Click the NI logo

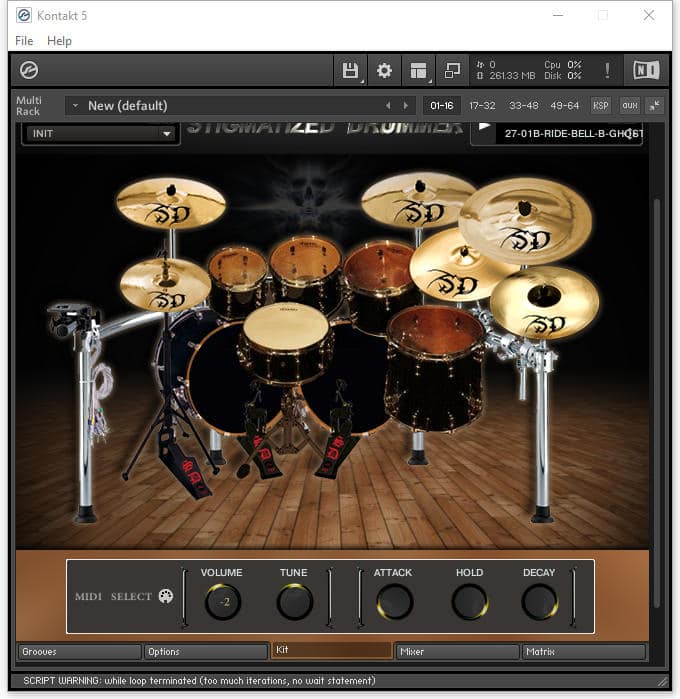click(646, 70)
